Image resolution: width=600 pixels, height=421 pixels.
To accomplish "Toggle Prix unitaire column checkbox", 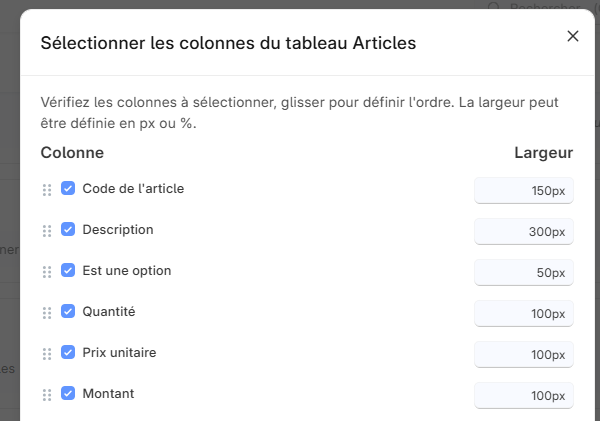I will coord(68,352).
